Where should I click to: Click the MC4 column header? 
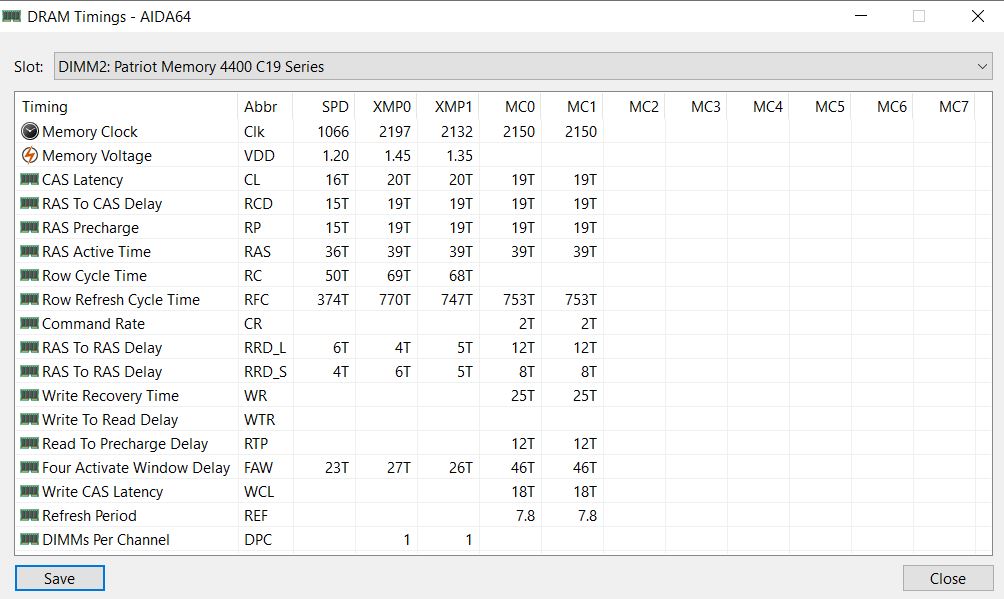tap(759, 106)
